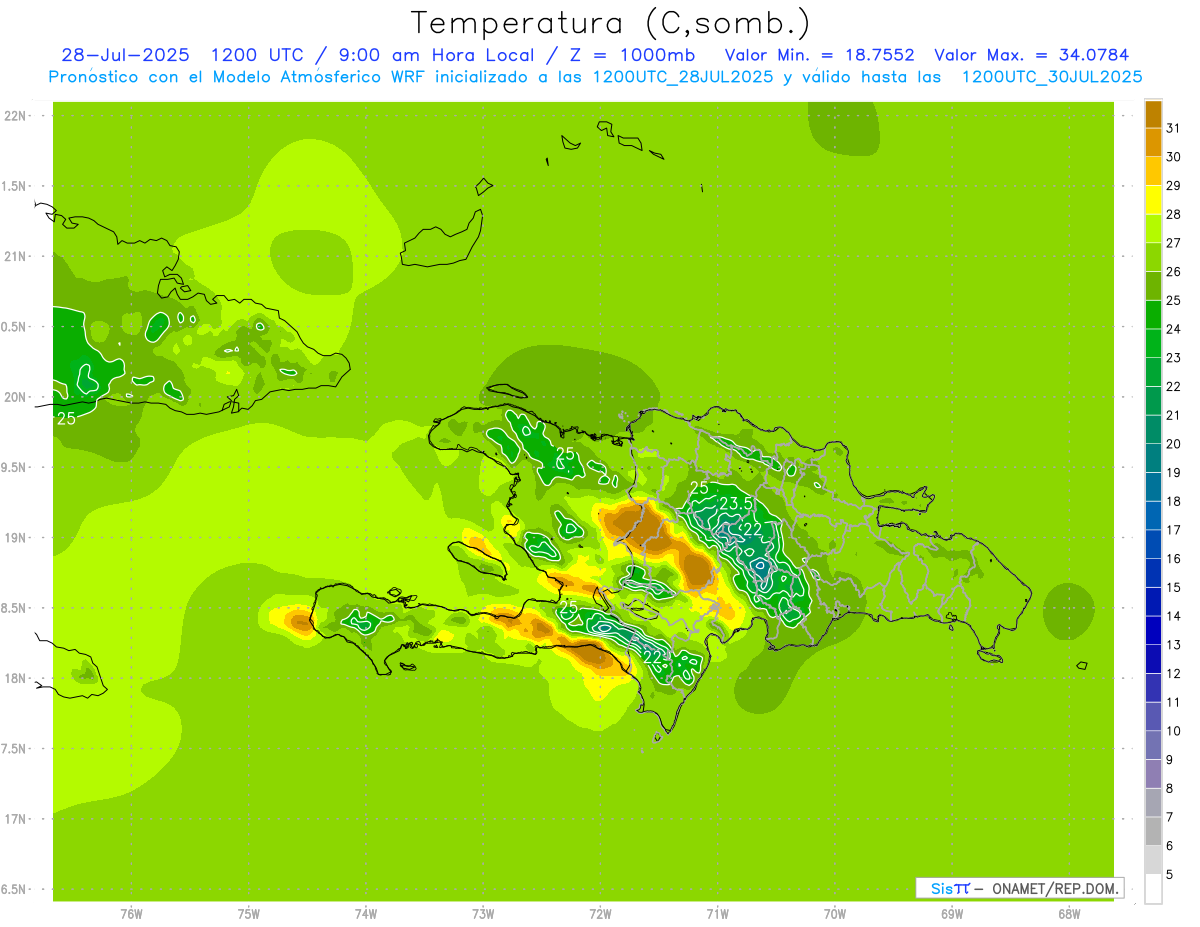Click the '5' colorbar label
Image resolution: width=1200 pixels, height=927 pixels.
click(x=1170, y=874)
